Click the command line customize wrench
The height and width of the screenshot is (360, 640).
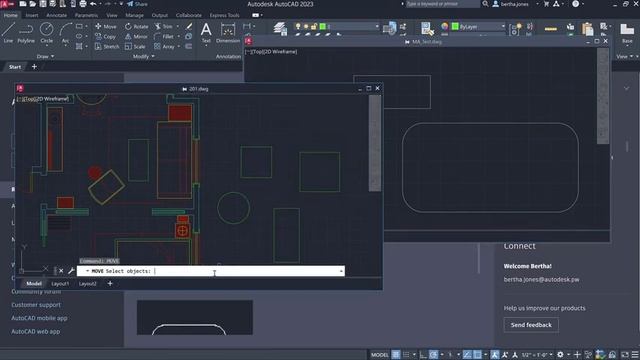coord(71,271)
